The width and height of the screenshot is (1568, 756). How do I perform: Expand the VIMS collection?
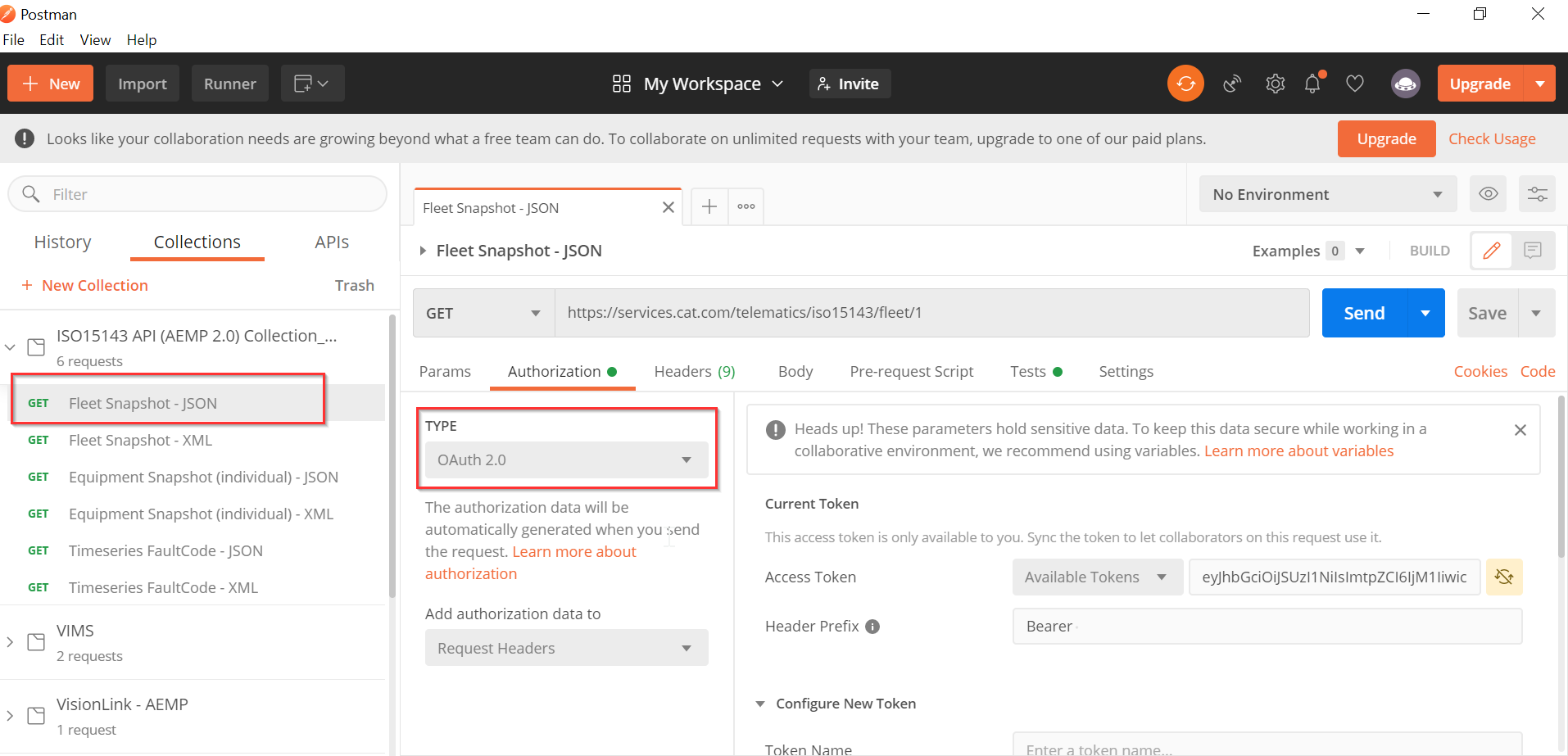click(x=10, y=642)
